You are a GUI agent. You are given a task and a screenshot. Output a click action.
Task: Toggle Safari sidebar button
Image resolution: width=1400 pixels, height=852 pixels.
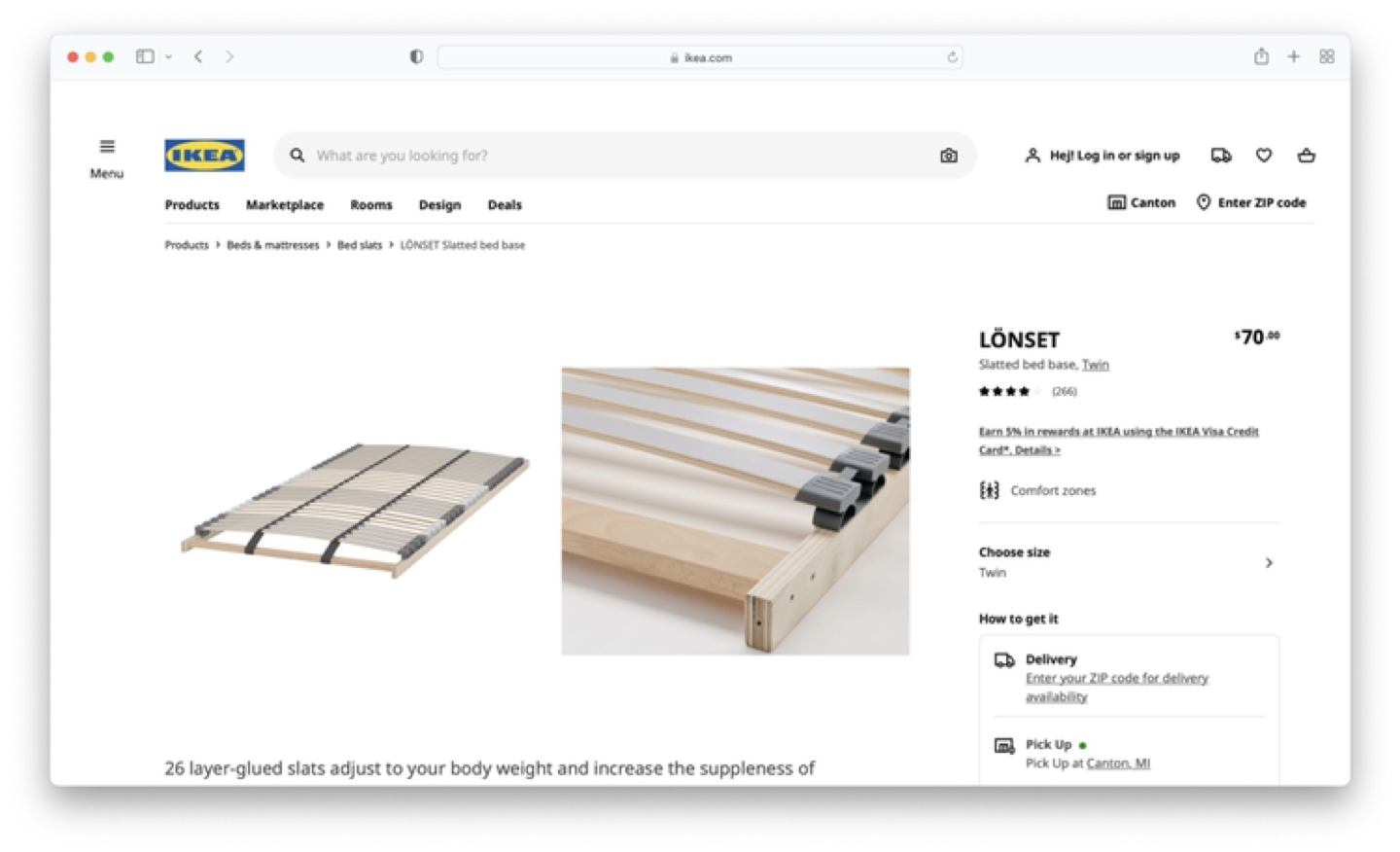pyautogui.click(x=145, y=56)
